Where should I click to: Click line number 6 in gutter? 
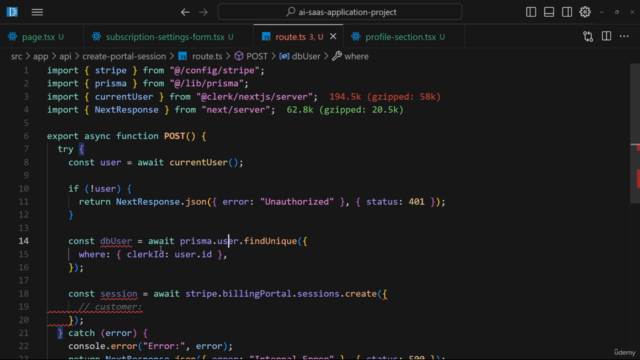pos(26,136)
